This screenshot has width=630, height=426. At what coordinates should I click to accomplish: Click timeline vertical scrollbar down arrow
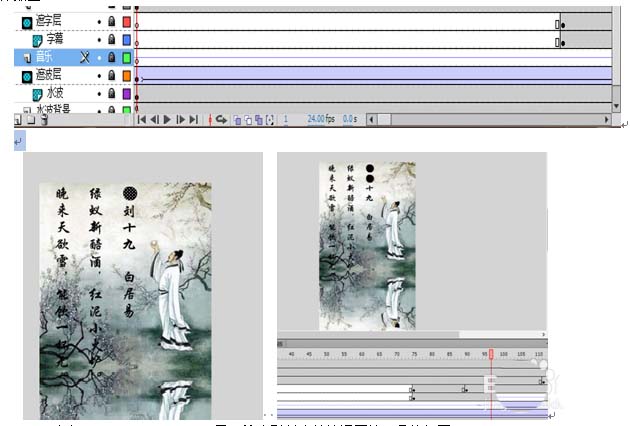pos(616,106)
